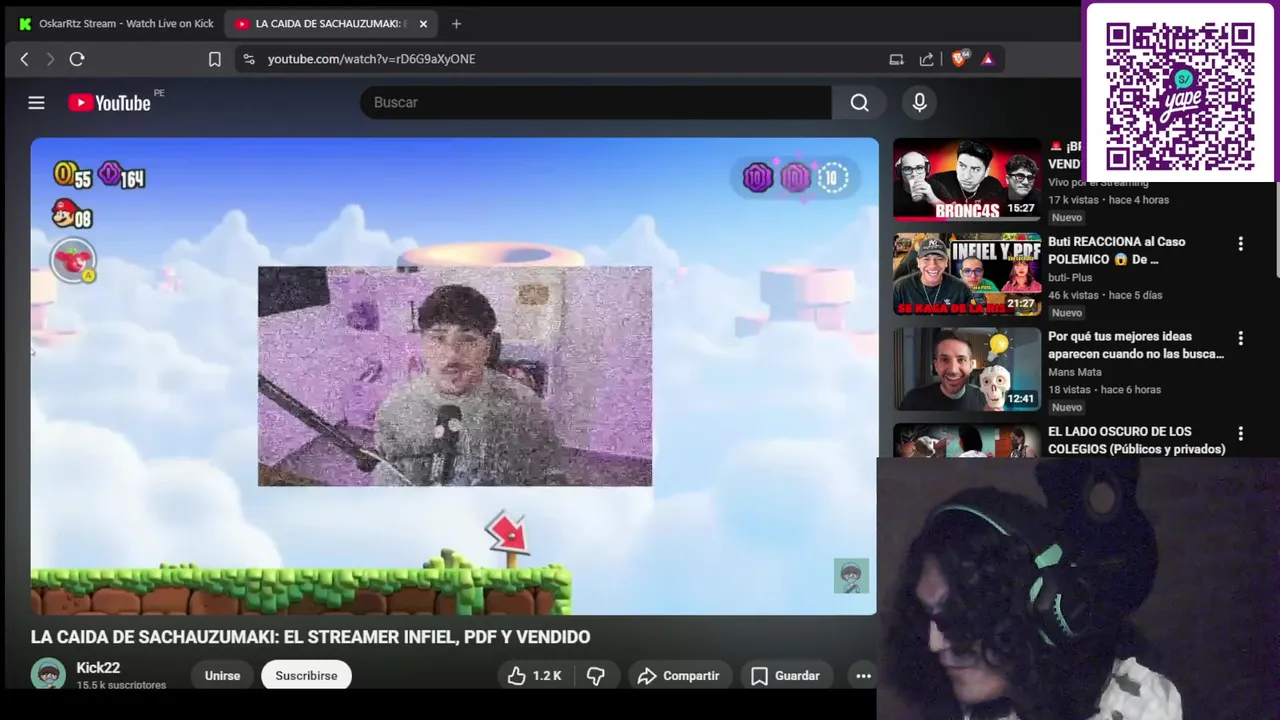Viewport: 1280px width, 720px height.
Task: Click Nuevo badge under Mans Mata video
Action: [x=1067, y=407]
